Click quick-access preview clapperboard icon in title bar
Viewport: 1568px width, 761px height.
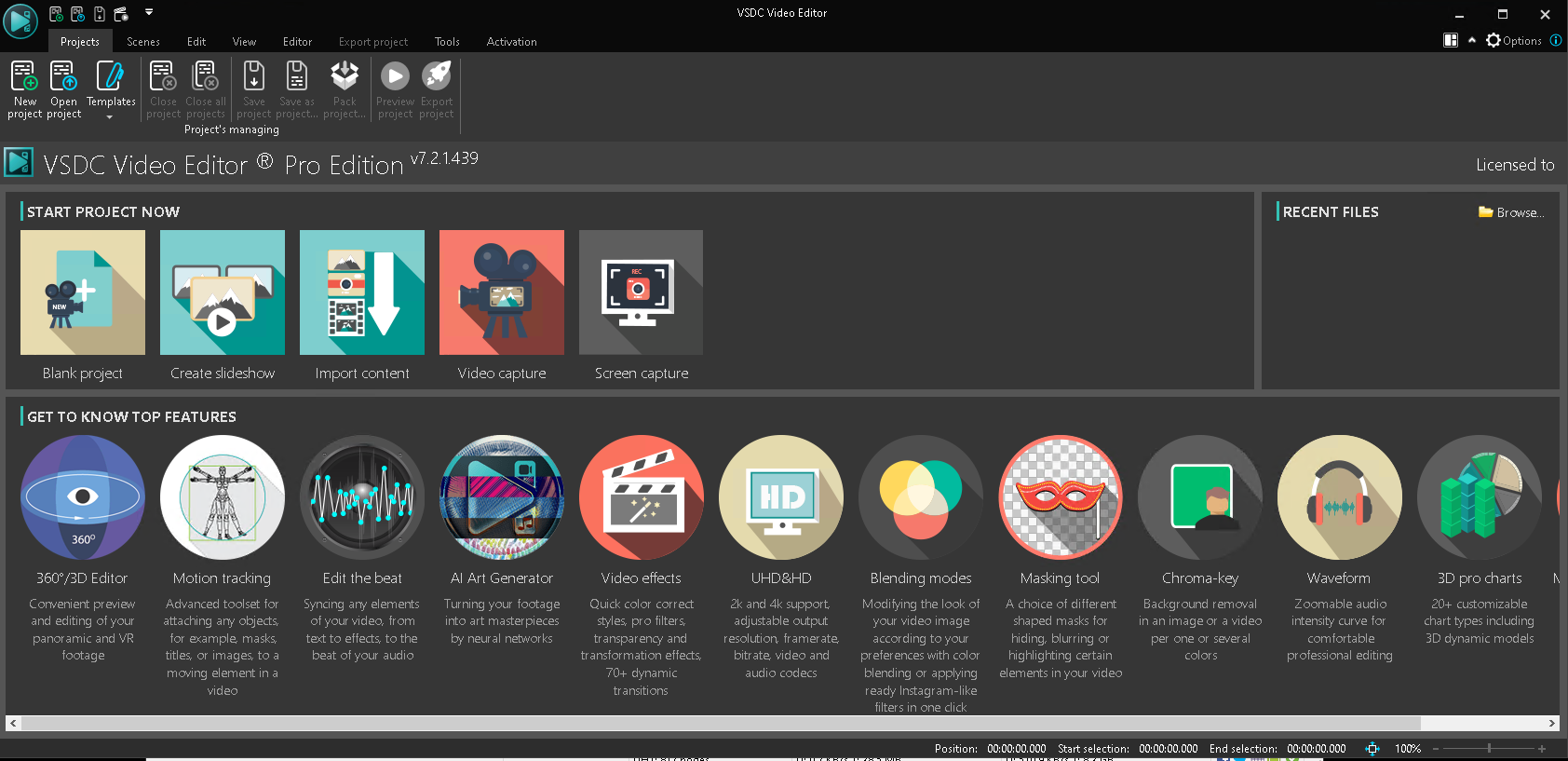pos(121,14)
